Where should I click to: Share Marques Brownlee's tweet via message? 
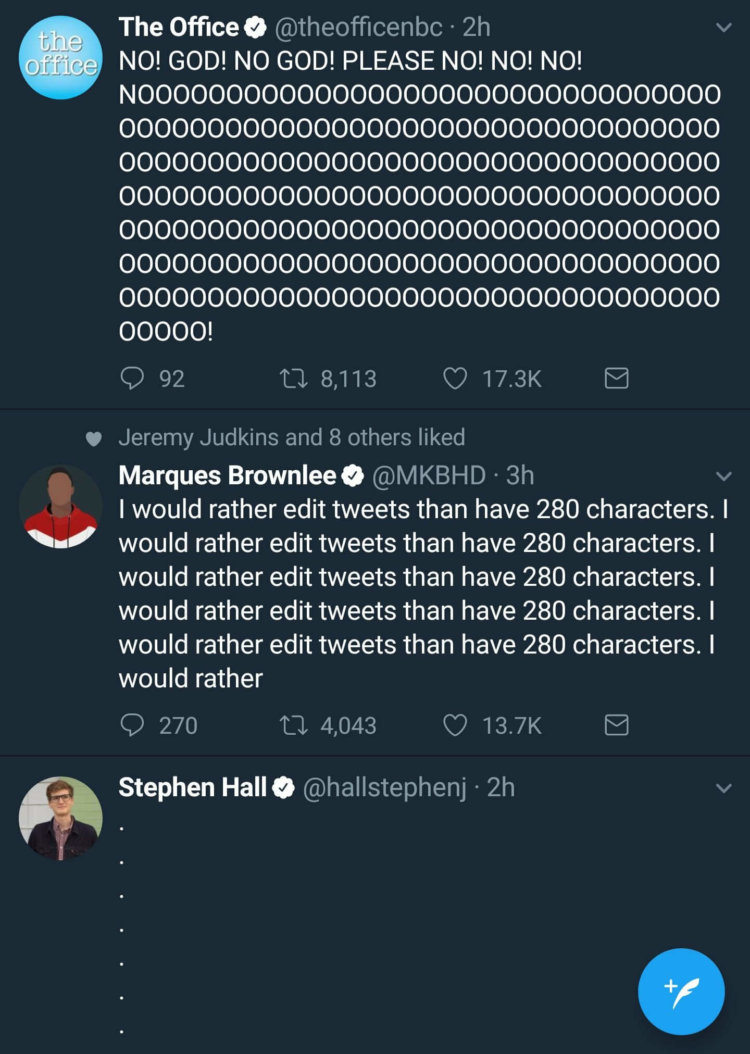[x=617, y=725]
